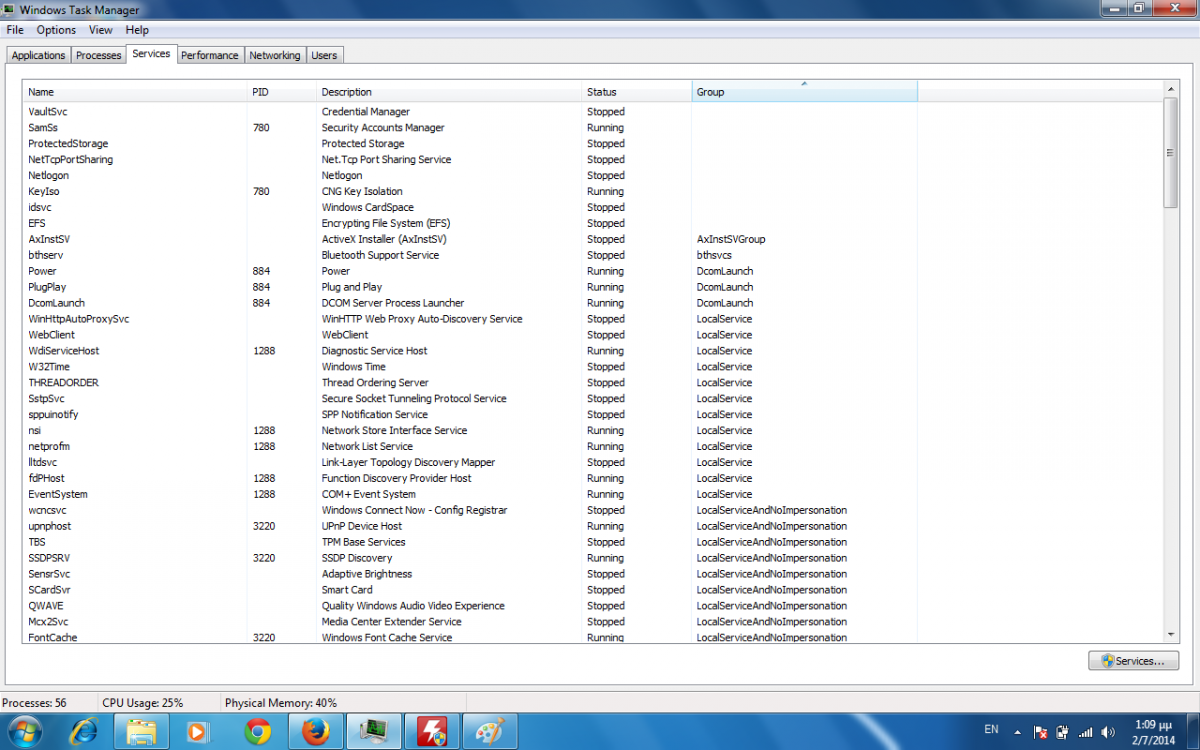
Task: Launch Internet Explorer from the taskbar
Action: (x=83, y=731)
